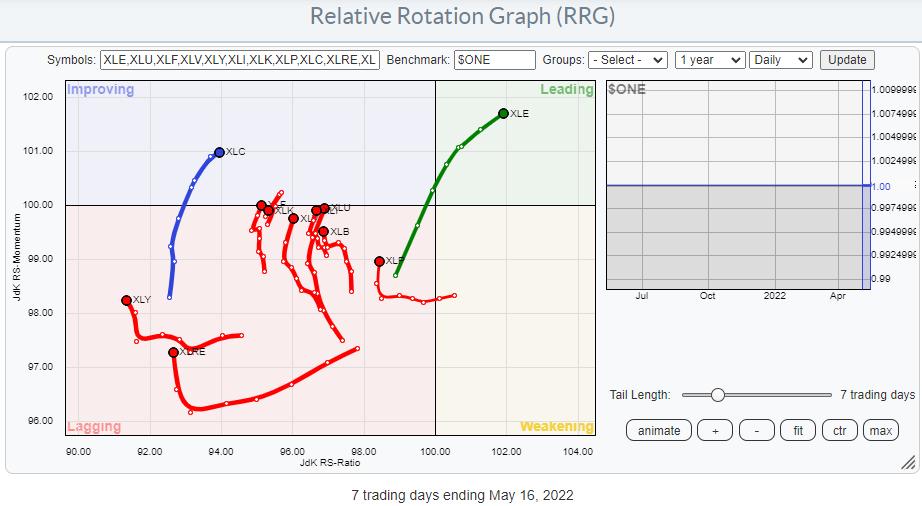Click the XLRE data point marker
The image size is (922, 506).
coord(173,352)
